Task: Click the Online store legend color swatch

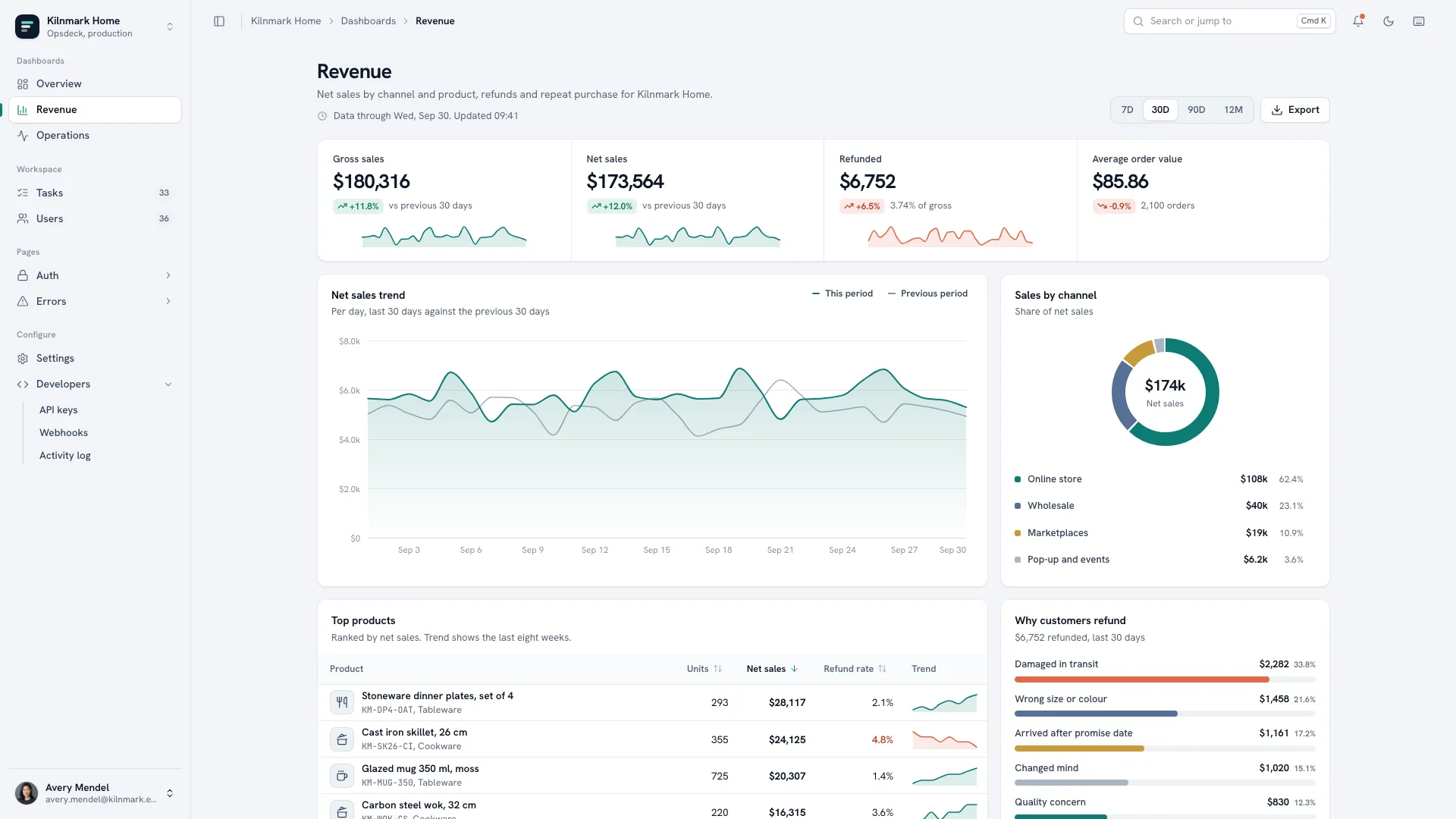Action: pyautogui.click(x=1018, y=479)
